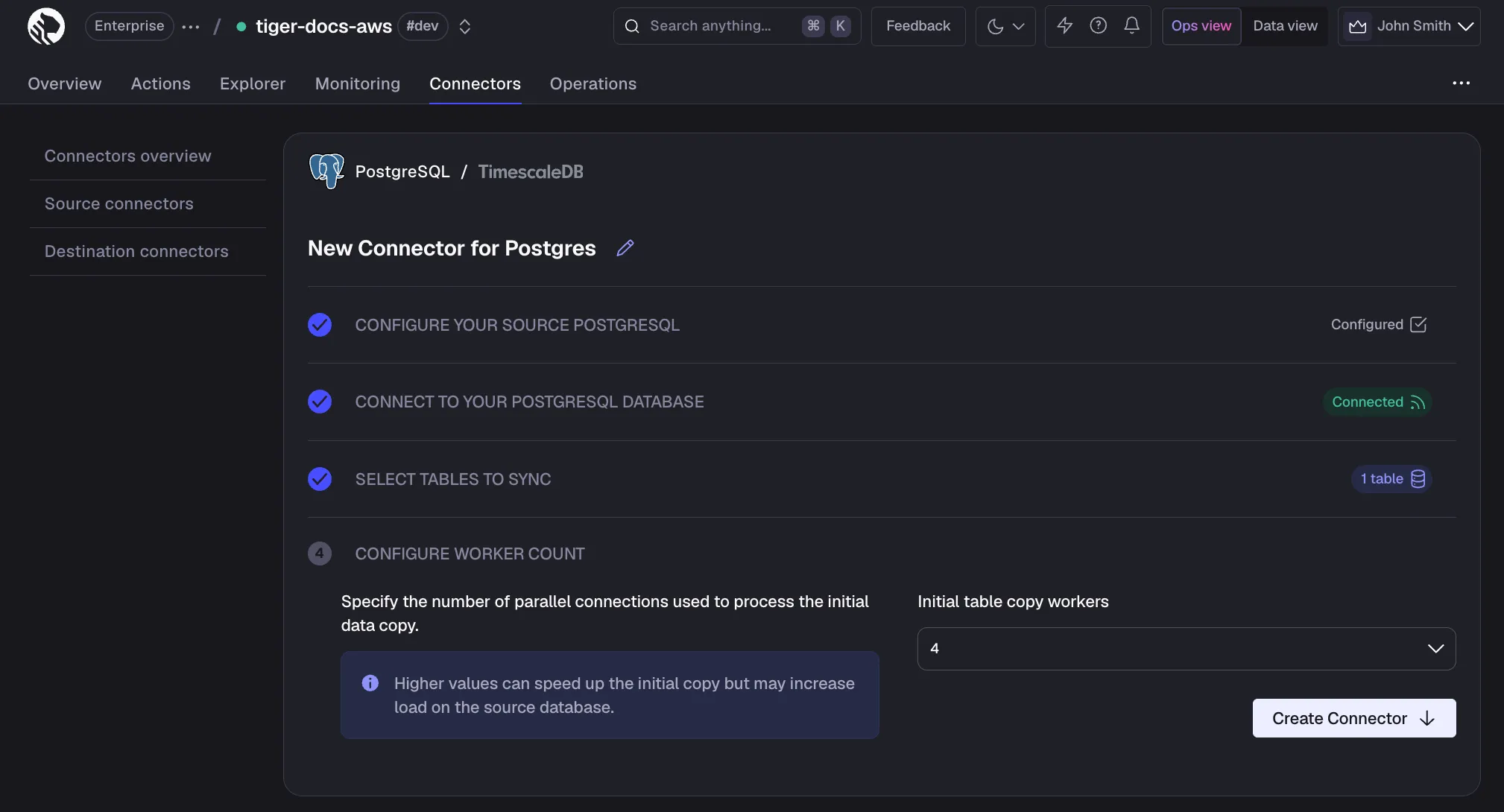Image resolution: width=1504 pixels, height=812 pixels.
Task: Click the Tiger logo icon
Action: [x=46, y=26]
